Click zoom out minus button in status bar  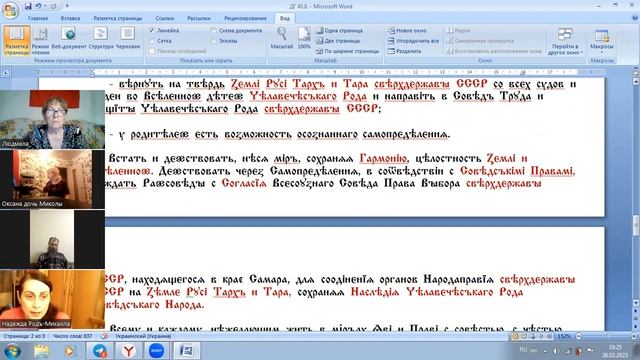tap(578, 336)
